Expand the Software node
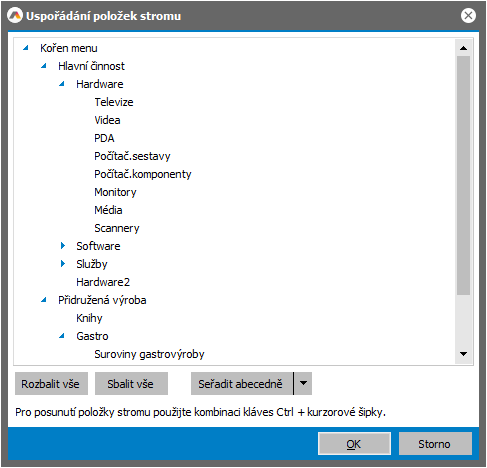The height and width of the screenshot is (468, 487). 63,246
